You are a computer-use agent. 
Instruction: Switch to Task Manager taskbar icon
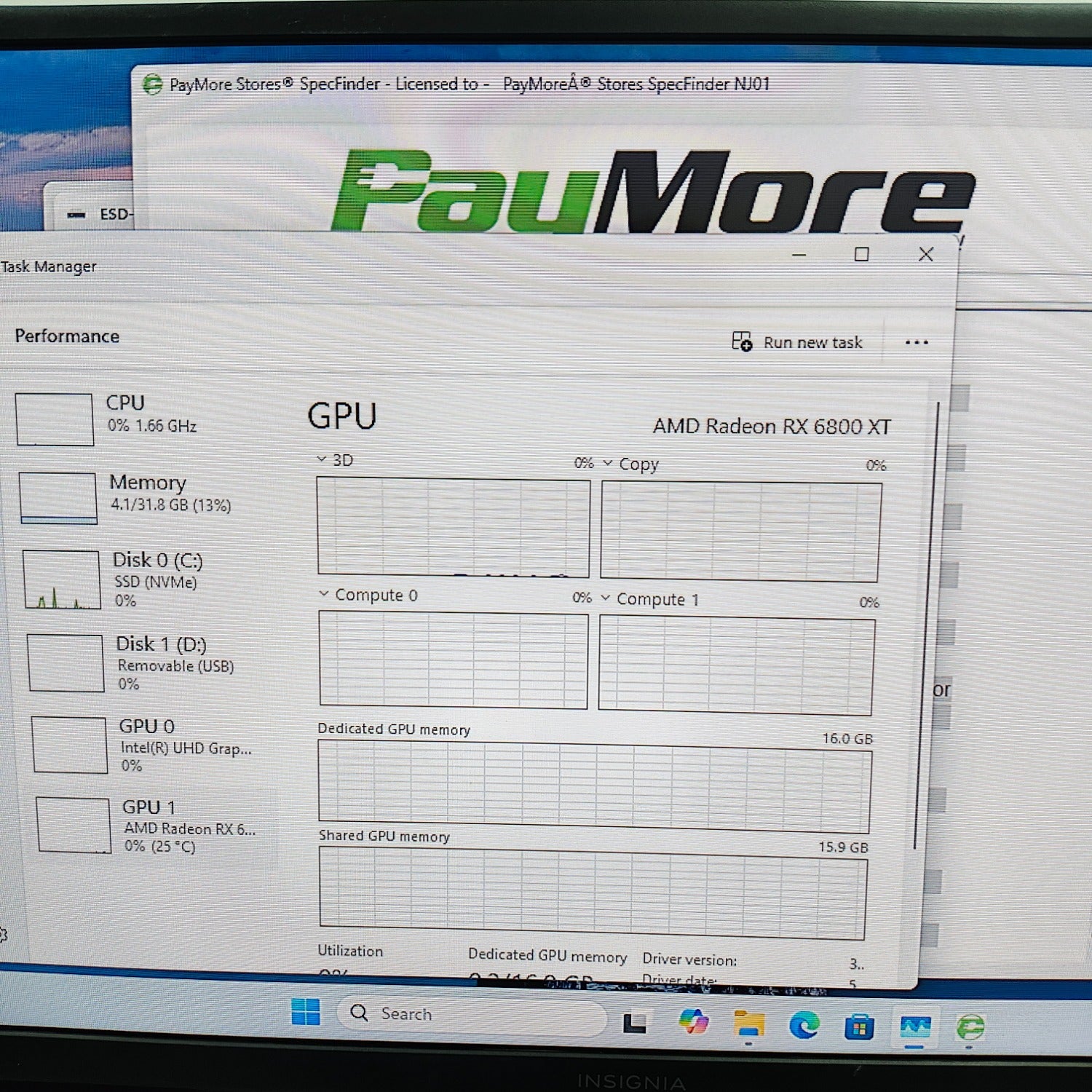point(914,1027)
